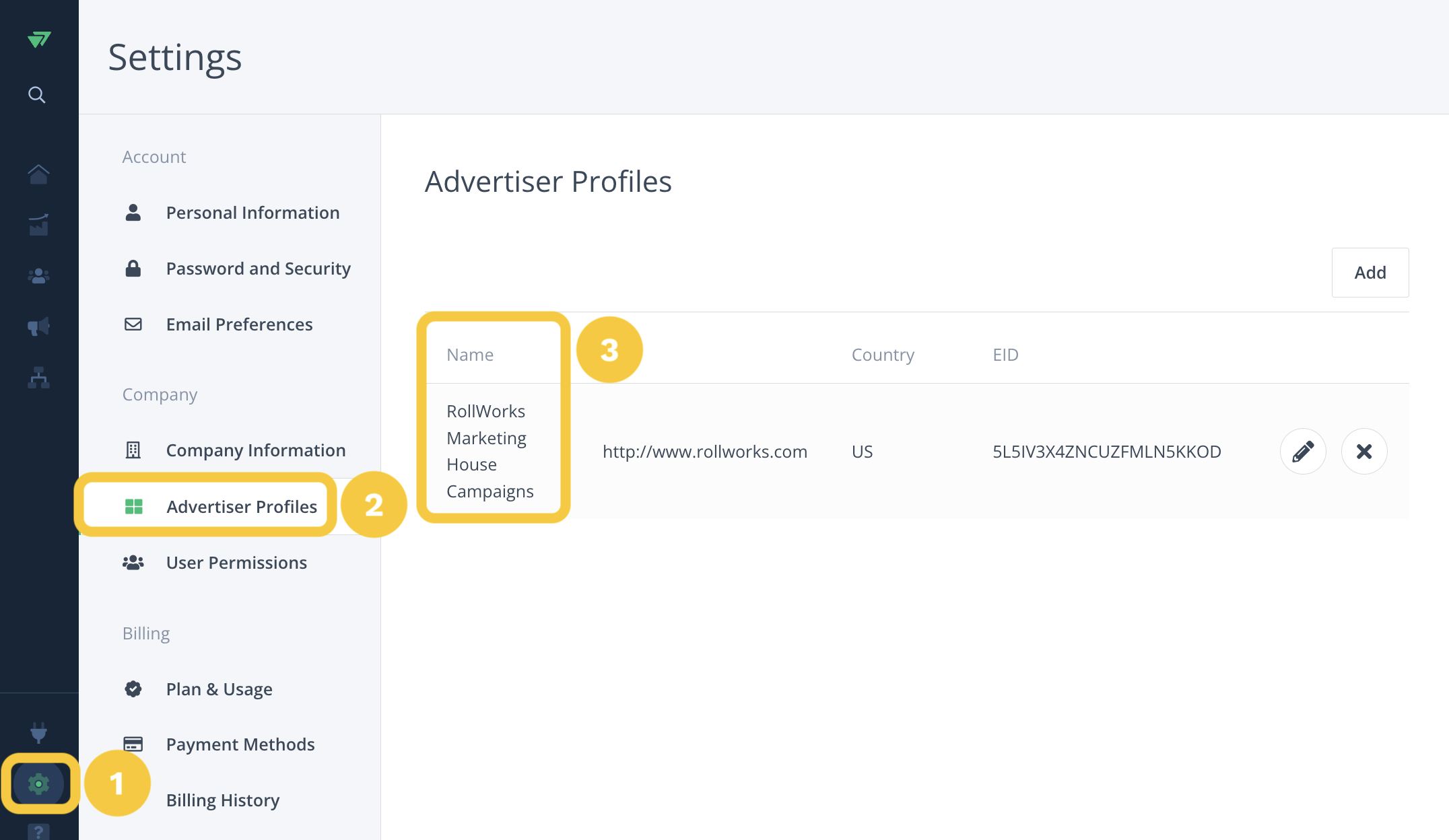Click the Email Preferences envelope icon

point(133,324)
